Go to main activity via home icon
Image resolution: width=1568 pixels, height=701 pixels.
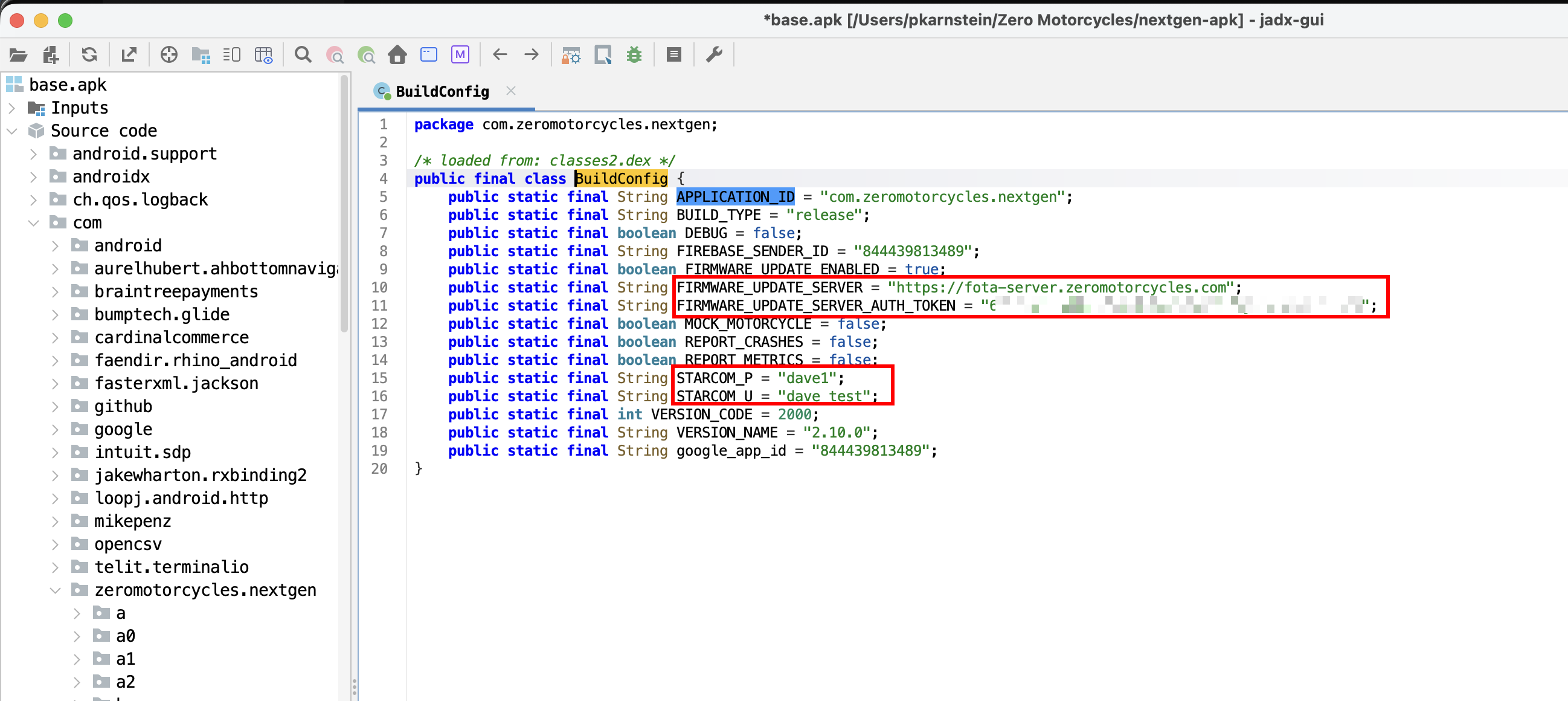pyautogui.click(x=397, y=56)
